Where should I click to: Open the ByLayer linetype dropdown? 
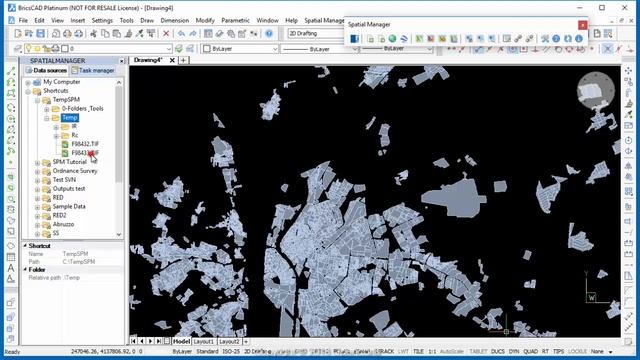[x=355, y=49]
